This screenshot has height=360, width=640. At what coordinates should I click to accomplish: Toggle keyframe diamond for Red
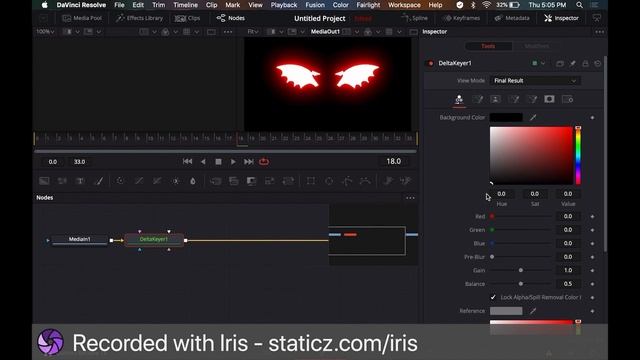tap(592, 216)
